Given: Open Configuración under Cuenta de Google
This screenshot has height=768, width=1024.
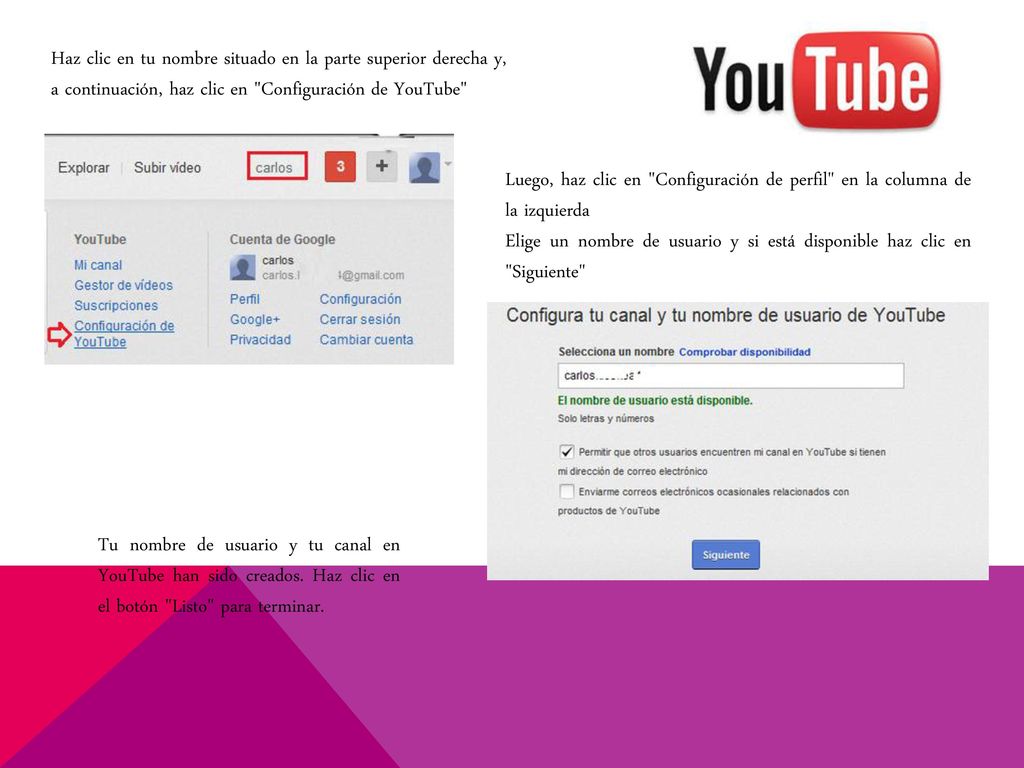Looking at the screenshot, I should point(360,299).
